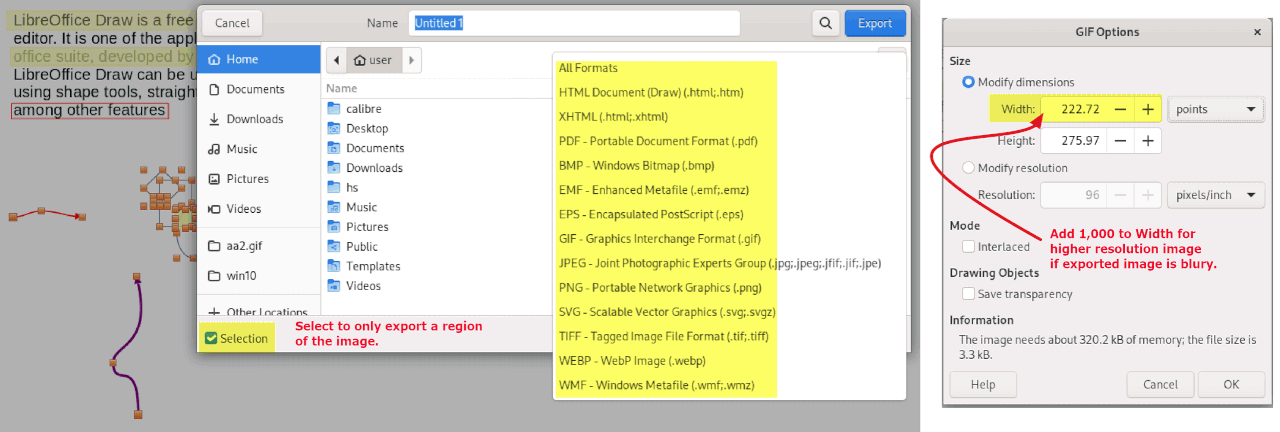Click Cancel in the export file dialog
Image resolution: width=1280 pixels, height=432 pixels.
[x=232, y=23]
